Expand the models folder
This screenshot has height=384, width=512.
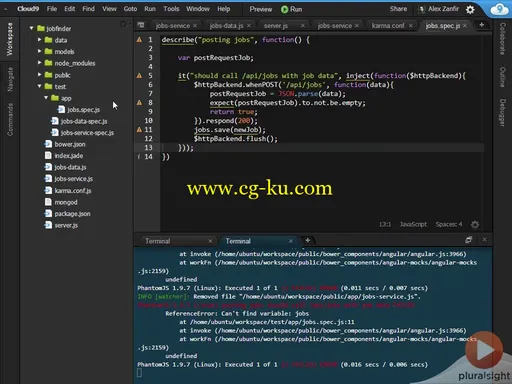coord(39,51)
